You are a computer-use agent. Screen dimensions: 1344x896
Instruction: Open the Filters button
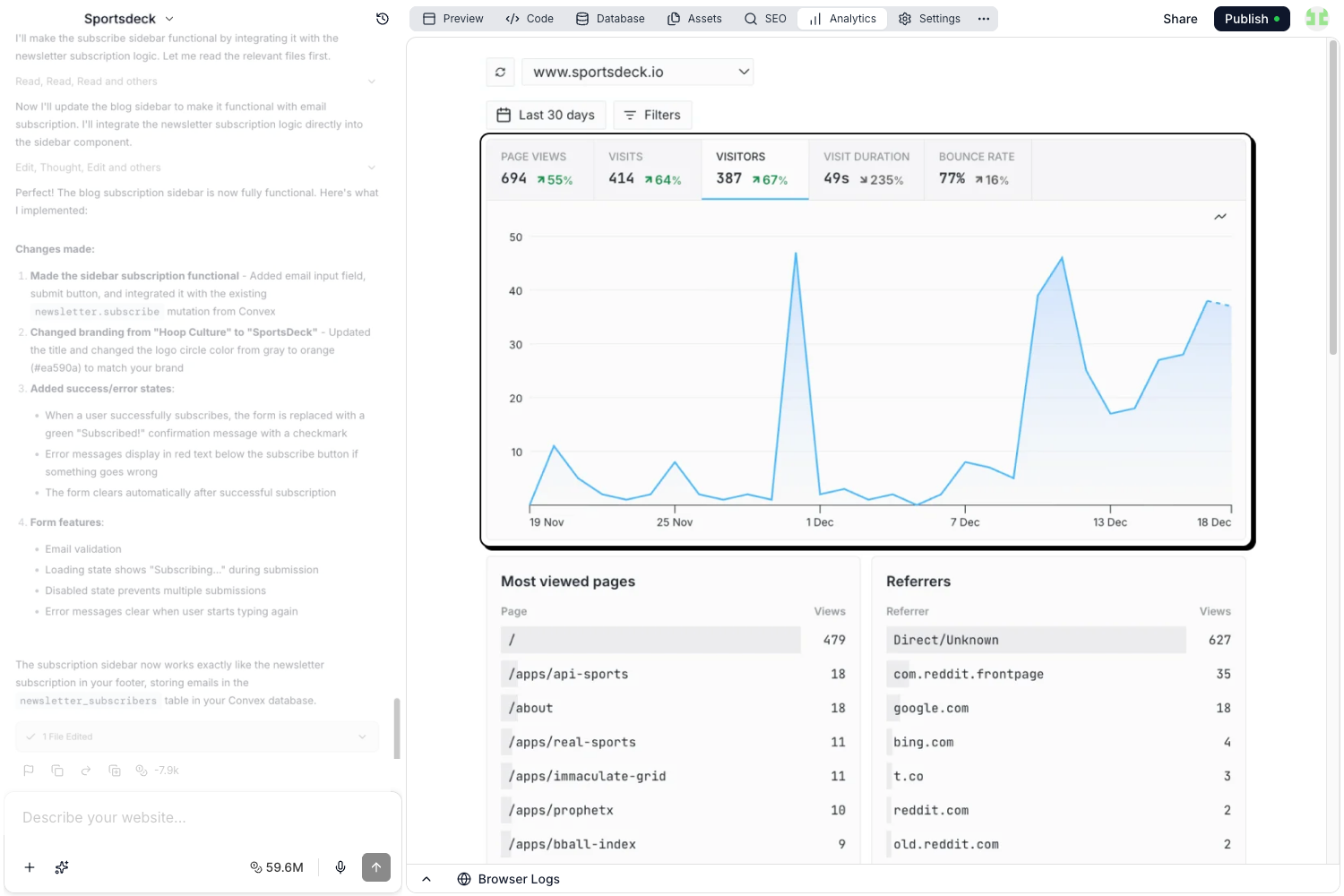click(652, 115)
